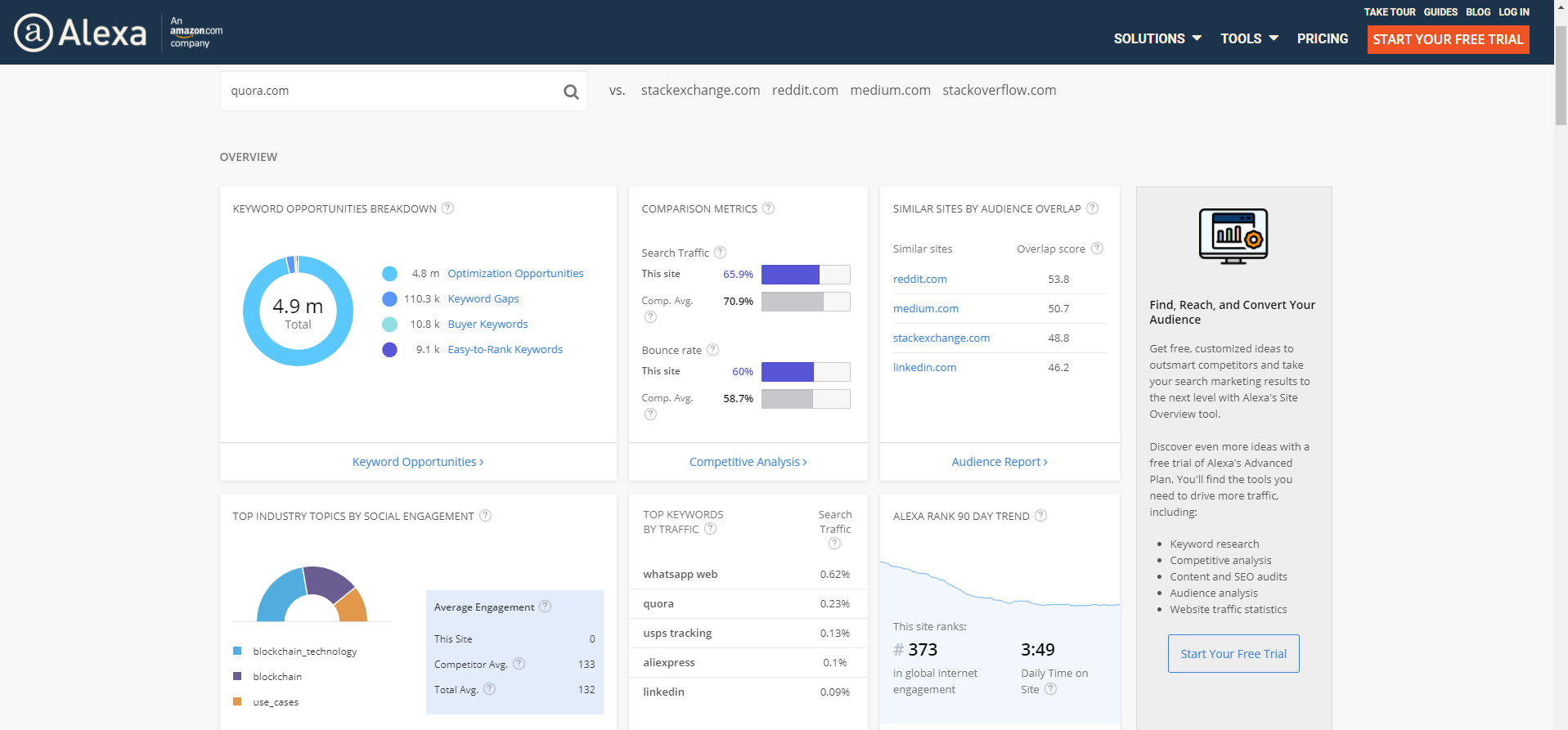Click the 4.9 m keyword donut chart

[298, 311]
